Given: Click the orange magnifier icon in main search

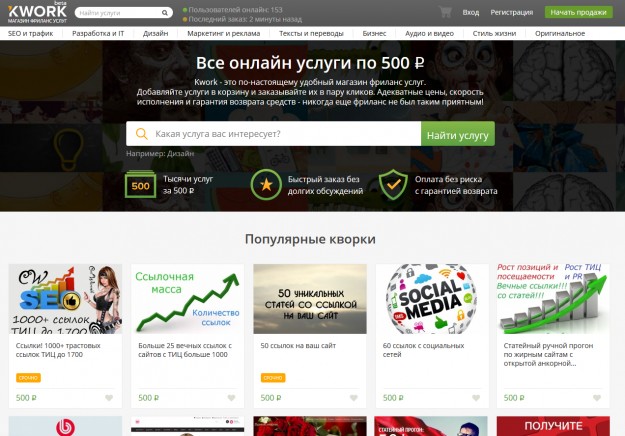Looking at the screenshot, I should tap(142, 134).
